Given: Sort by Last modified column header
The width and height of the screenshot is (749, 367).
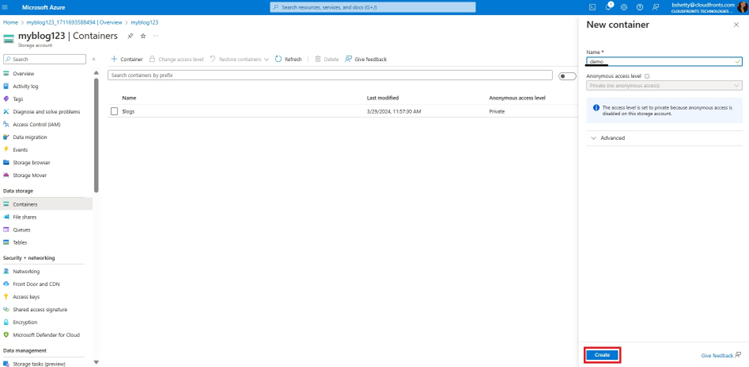Looking at the screenshot, I should coord(383,98).
